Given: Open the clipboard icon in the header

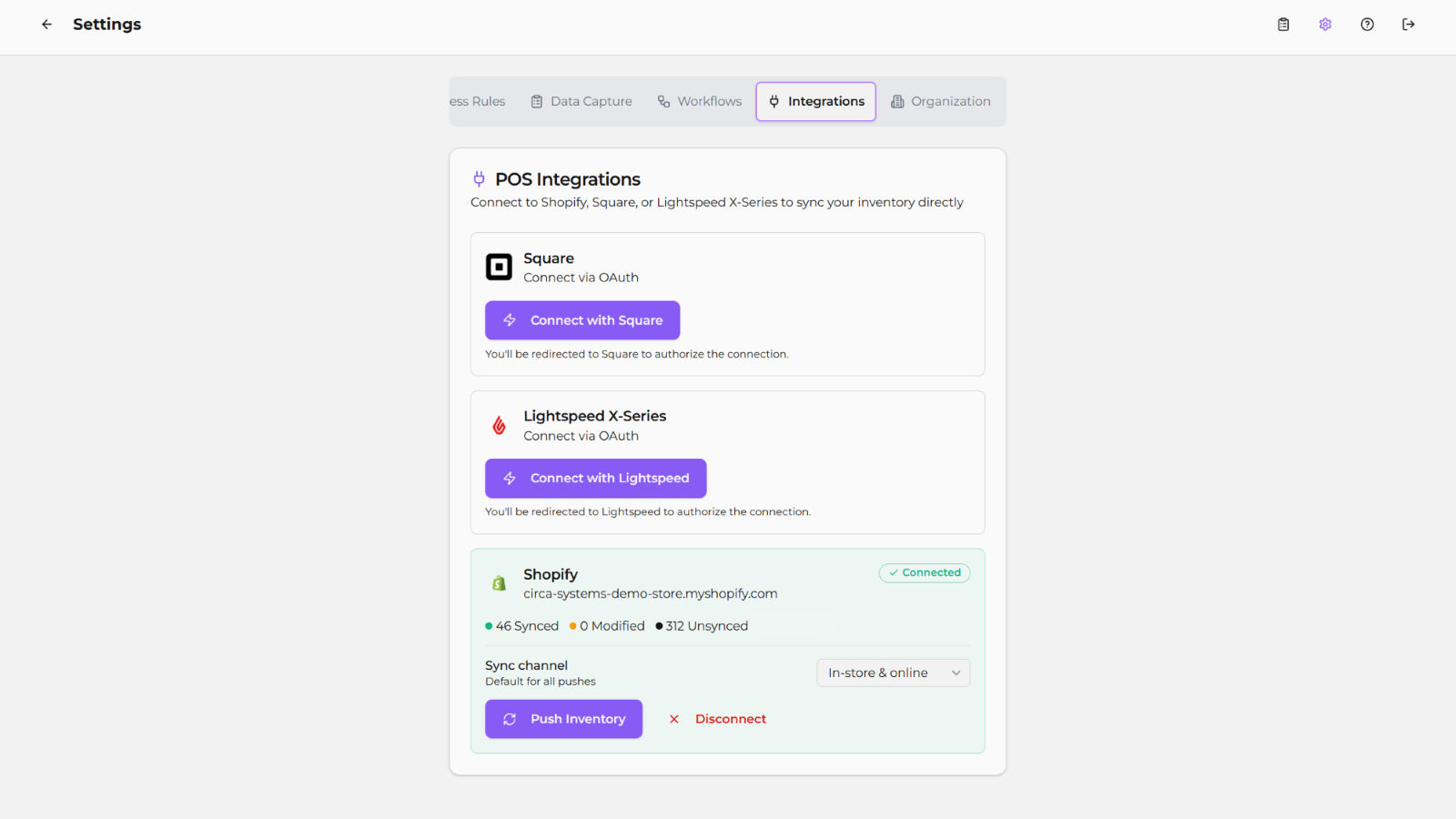Looking at the screenshot, I should [1283, 25].
